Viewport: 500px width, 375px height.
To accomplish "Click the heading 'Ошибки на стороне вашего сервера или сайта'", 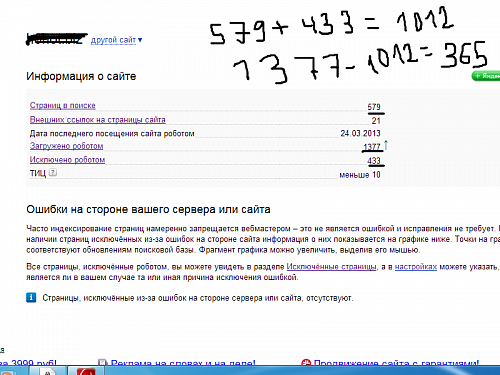I will [148, 209].
